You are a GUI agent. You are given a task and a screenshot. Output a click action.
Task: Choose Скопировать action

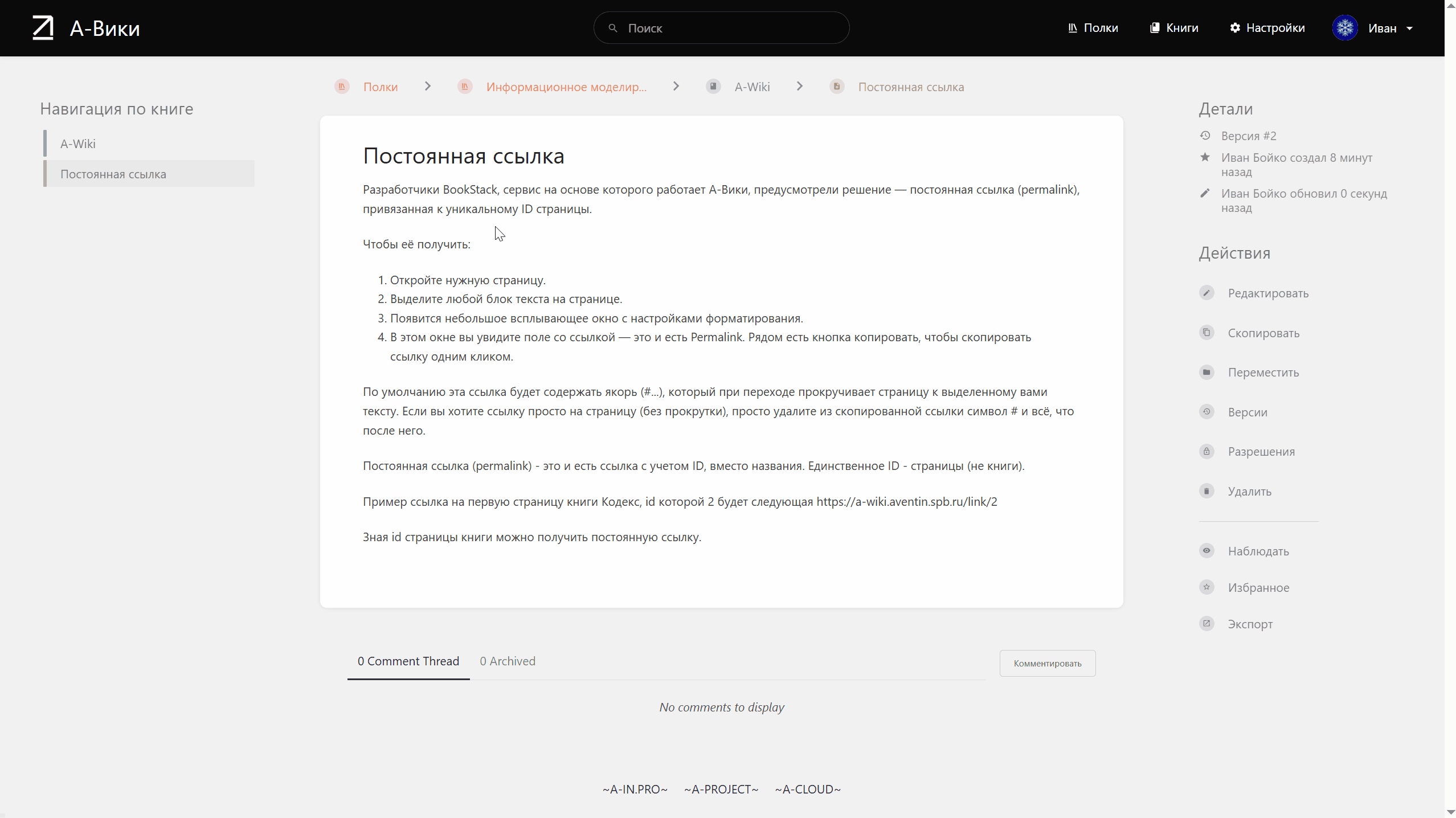(1263, 333)
